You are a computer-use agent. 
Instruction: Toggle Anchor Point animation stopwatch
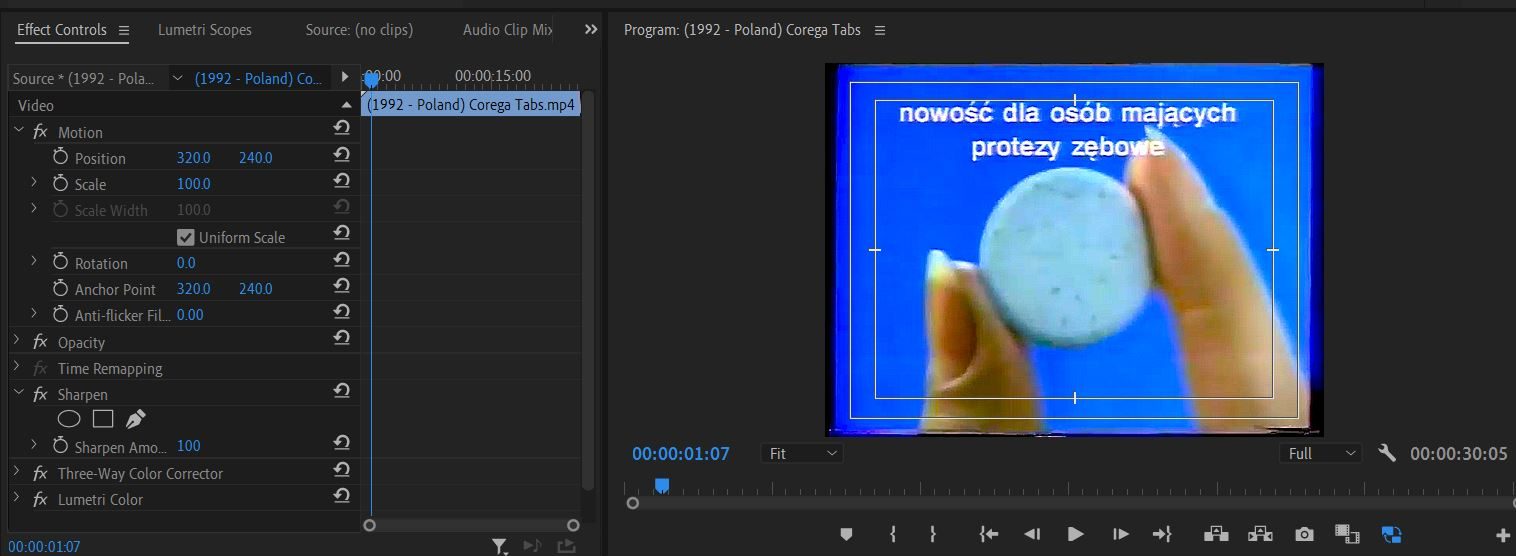click(x=60, y=288)
